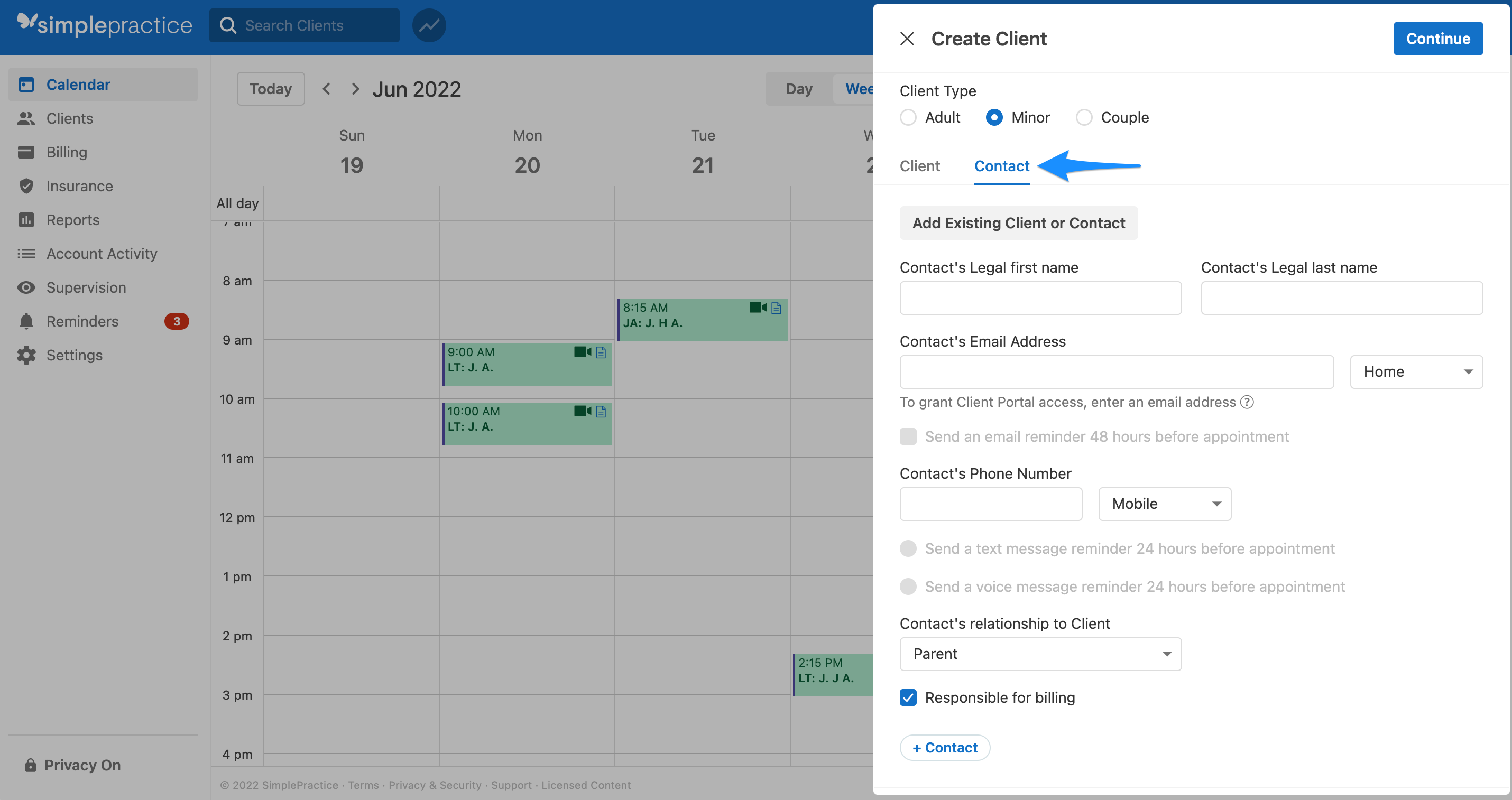Viewport: 1512px width, 800px height.
Task: Close the Create Client panel
Action: point(907,39)
